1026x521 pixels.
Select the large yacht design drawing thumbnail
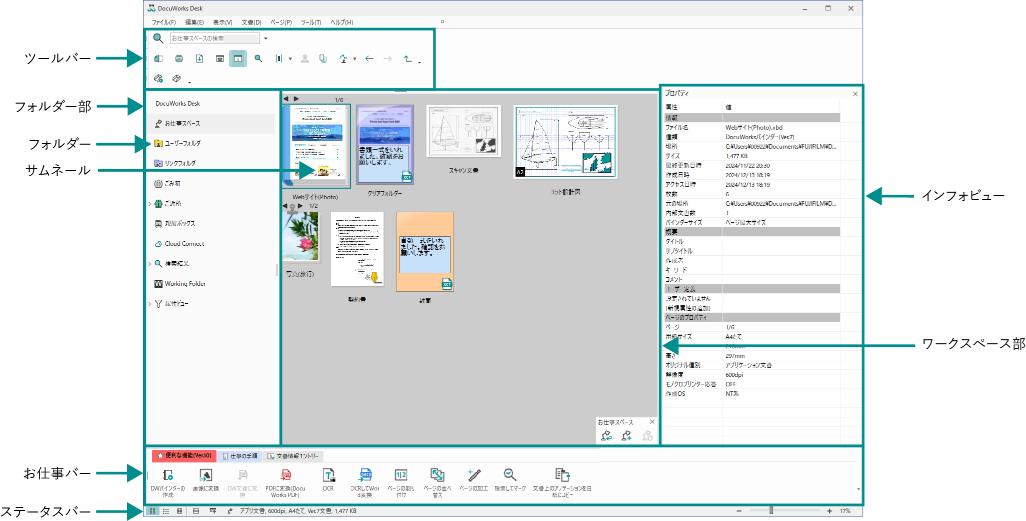(566, 143)
